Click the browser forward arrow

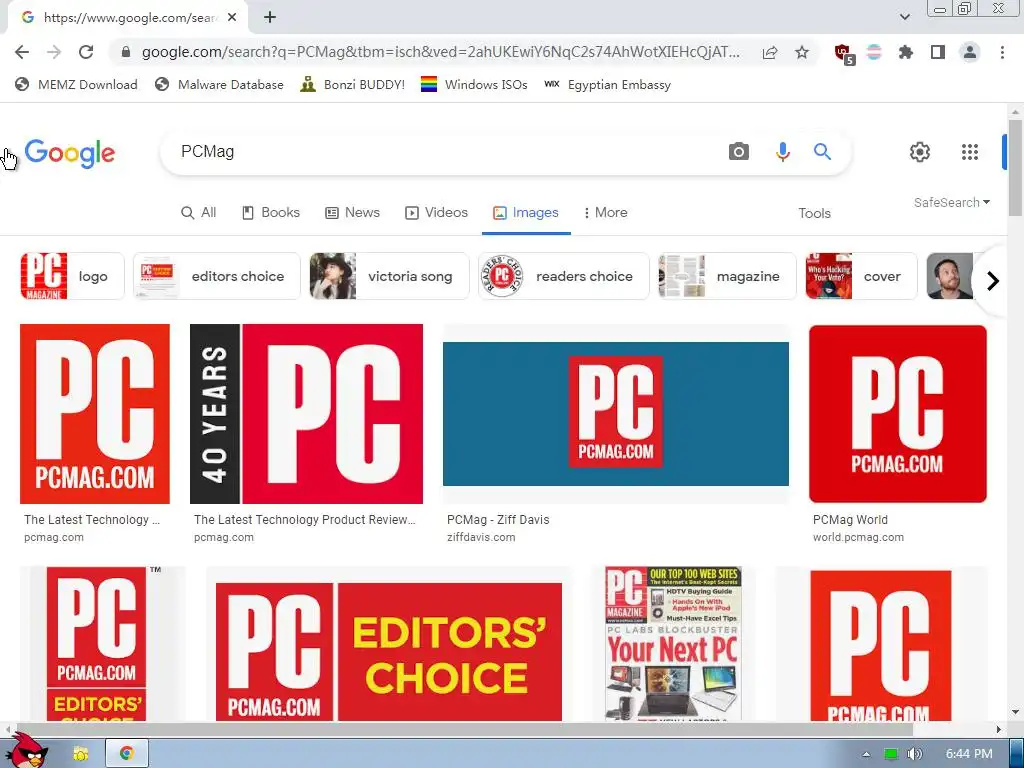click(x=54, y=52)
